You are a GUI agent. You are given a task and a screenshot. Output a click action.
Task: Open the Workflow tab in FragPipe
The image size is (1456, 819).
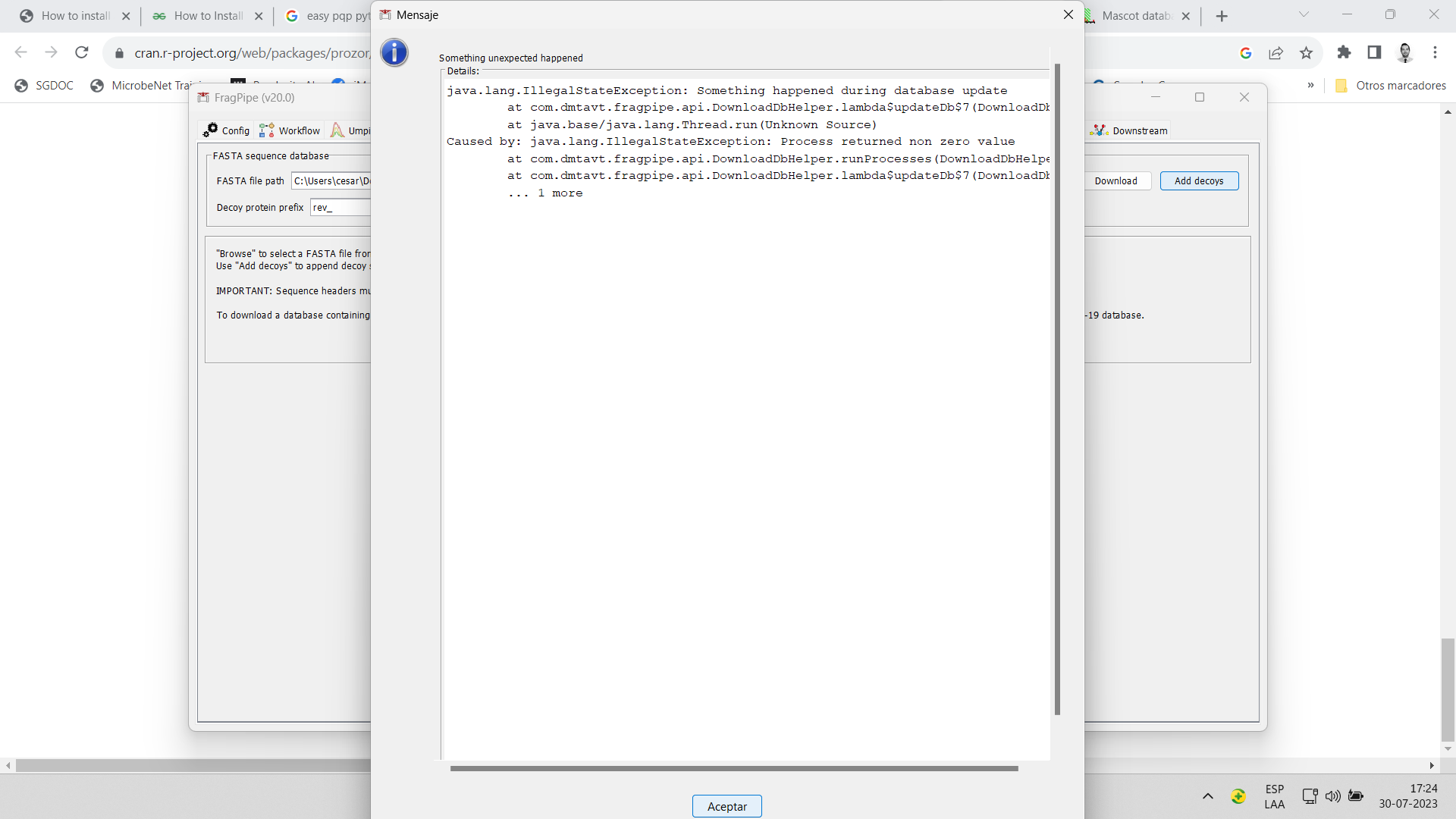pos(289,130)
